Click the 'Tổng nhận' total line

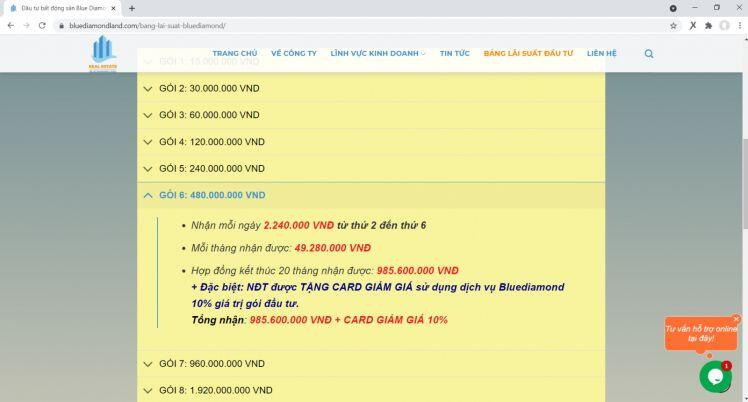click(319, 320)
